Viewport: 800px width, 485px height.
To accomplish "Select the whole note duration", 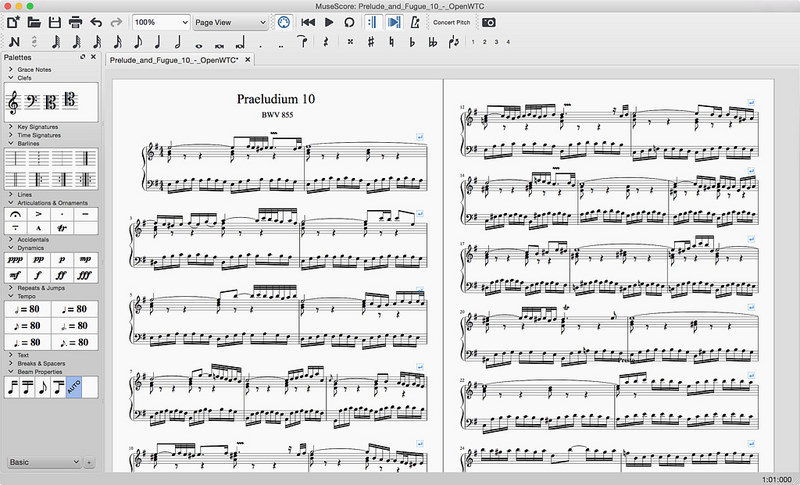I will click(x=198, y=45).
